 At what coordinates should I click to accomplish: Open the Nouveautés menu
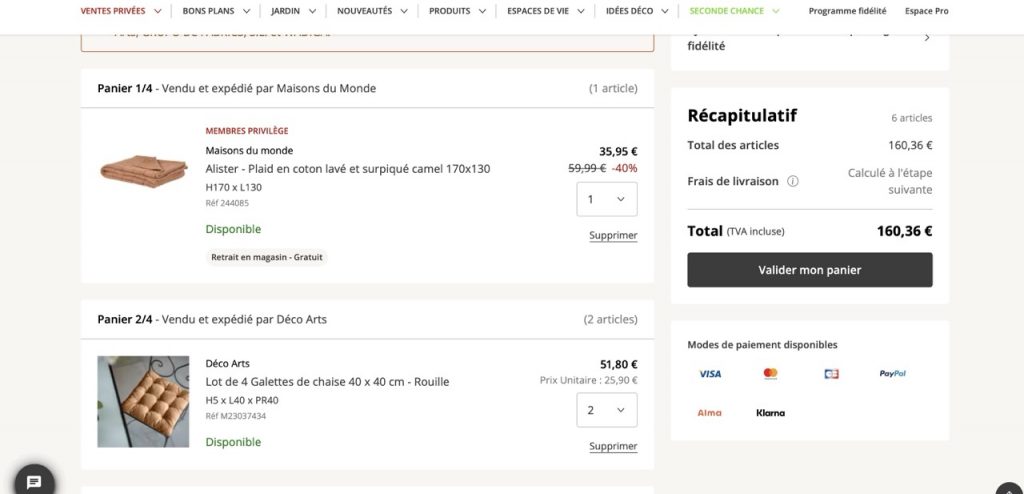[x=372, y=11]
